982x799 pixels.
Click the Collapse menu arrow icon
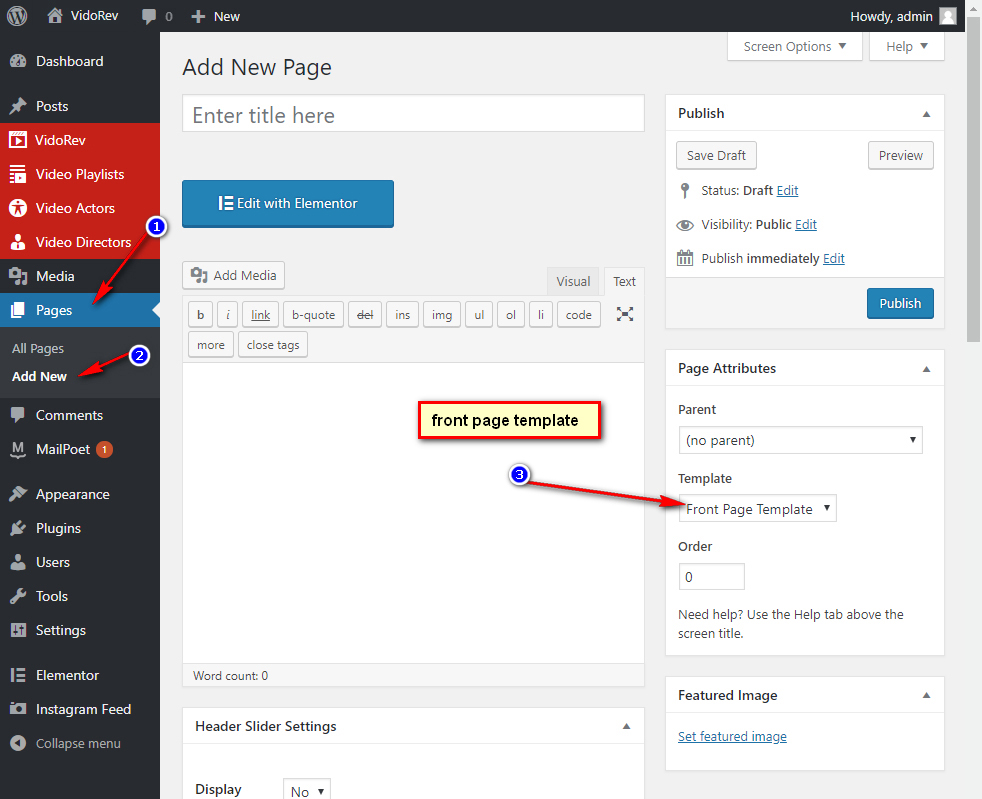(18, 743)
